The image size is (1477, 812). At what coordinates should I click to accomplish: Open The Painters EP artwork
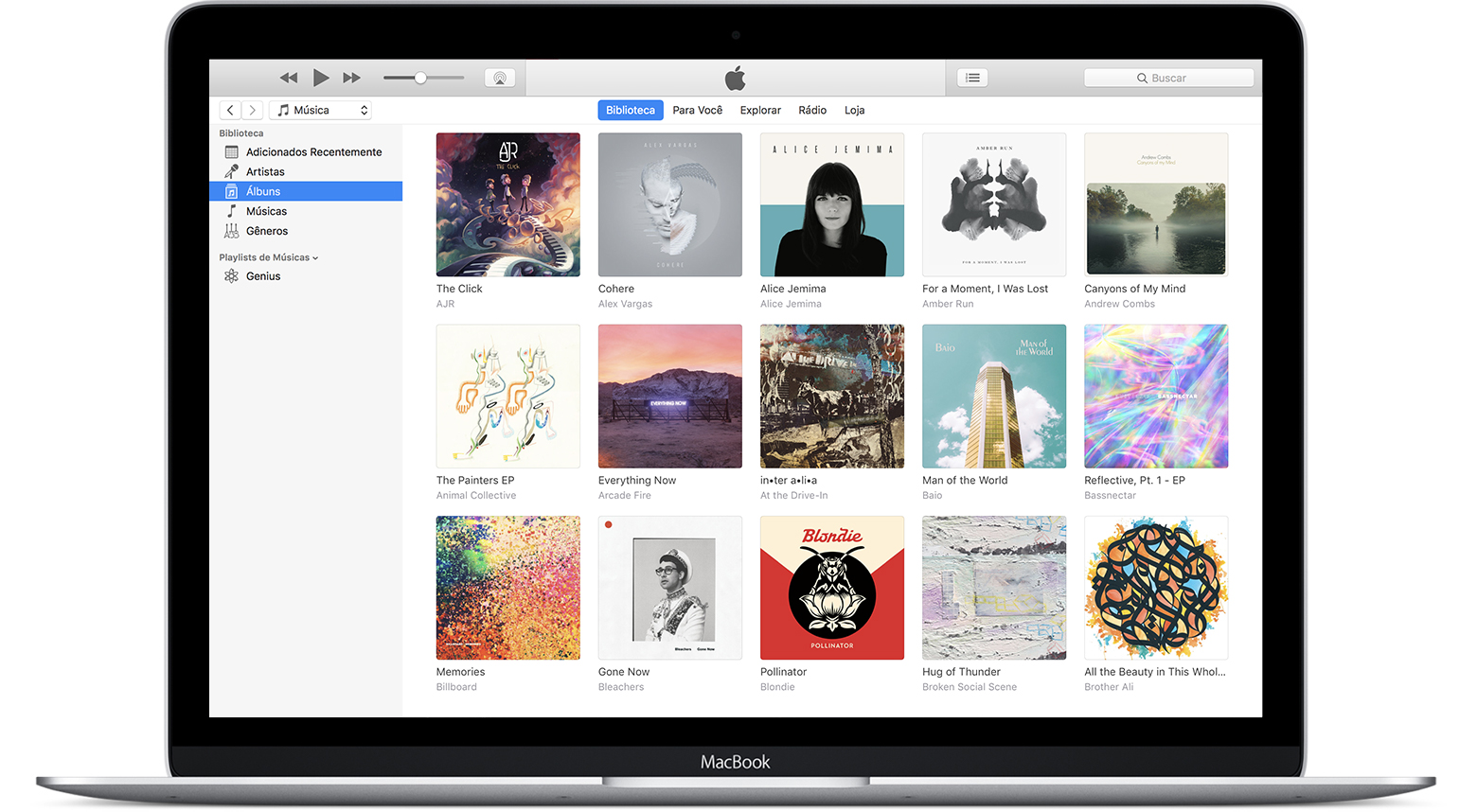pyautogui.click(x=508, y=397)
